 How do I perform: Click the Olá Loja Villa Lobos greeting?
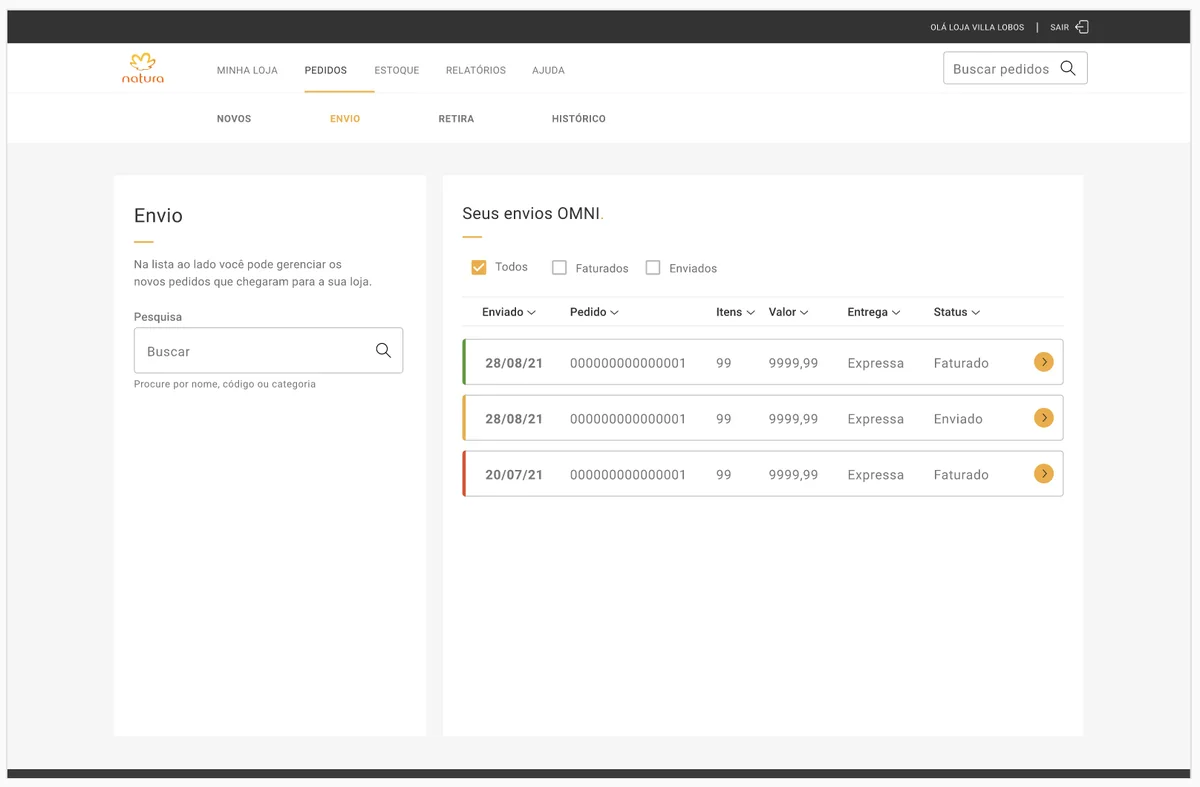tap(977, 28)
